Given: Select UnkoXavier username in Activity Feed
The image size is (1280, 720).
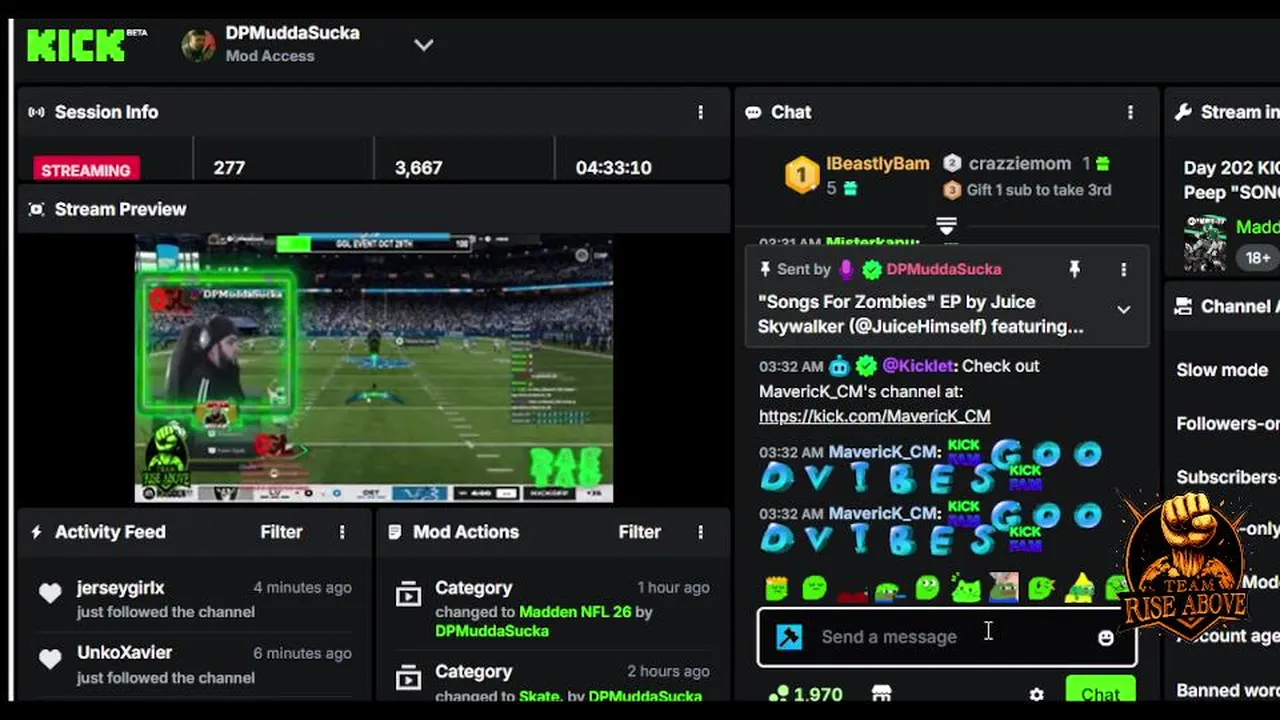Looking at the screenshot, I should pyautogui.click(x=125, y=653).
